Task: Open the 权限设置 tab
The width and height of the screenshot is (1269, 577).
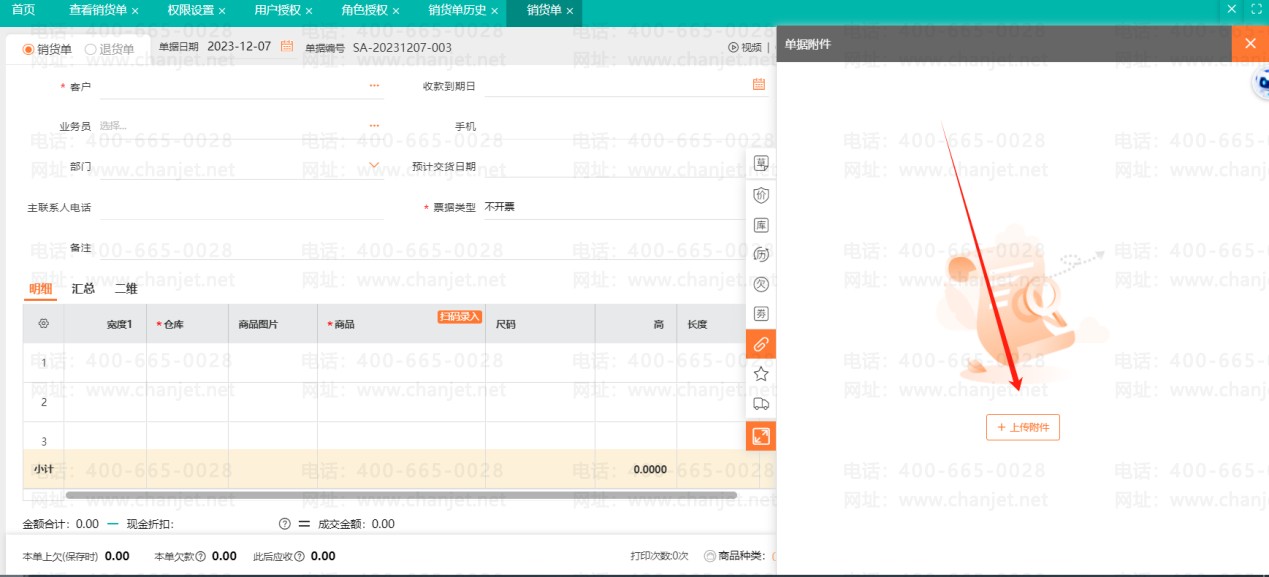Action: point(190,10)
